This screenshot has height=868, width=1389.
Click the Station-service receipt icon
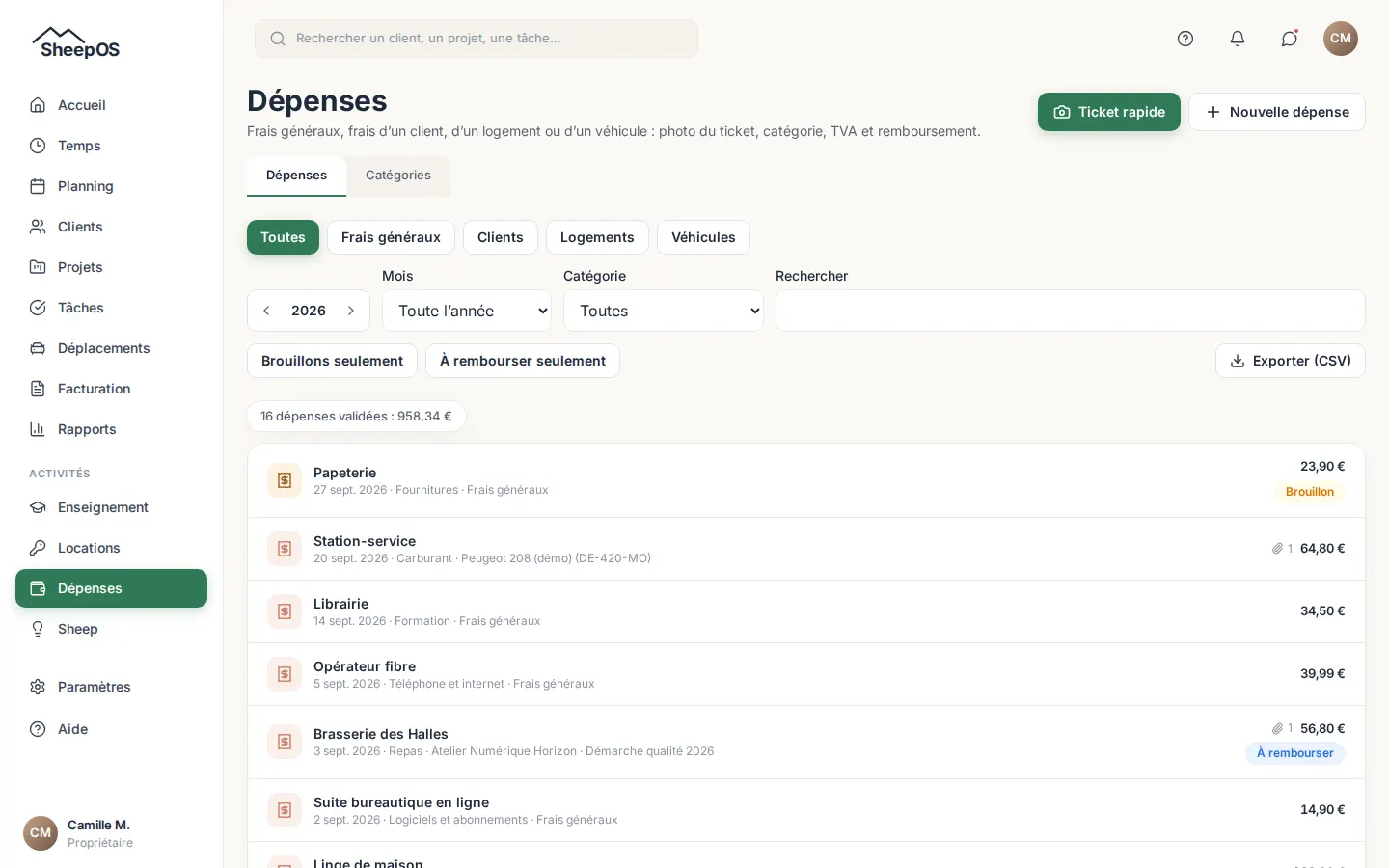tap(285, 549)
